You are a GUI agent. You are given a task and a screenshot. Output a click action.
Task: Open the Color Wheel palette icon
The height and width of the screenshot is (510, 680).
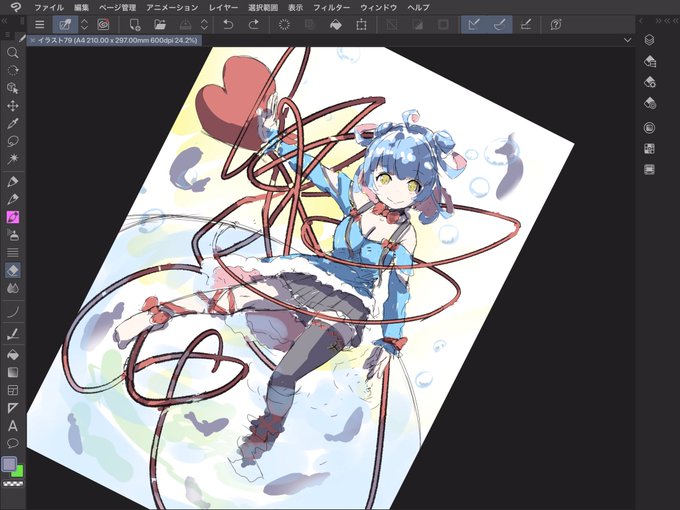point(649,128)
